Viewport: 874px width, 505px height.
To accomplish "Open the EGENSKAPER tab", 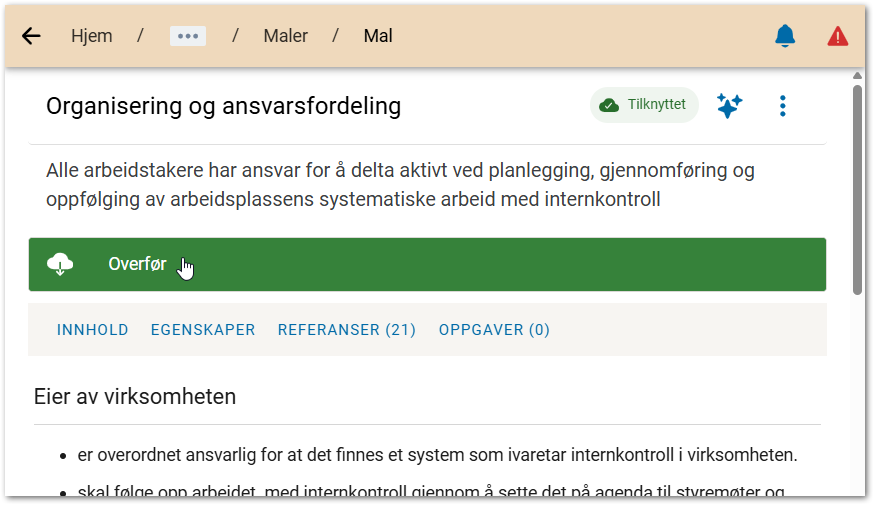I will tap(203, 330).
